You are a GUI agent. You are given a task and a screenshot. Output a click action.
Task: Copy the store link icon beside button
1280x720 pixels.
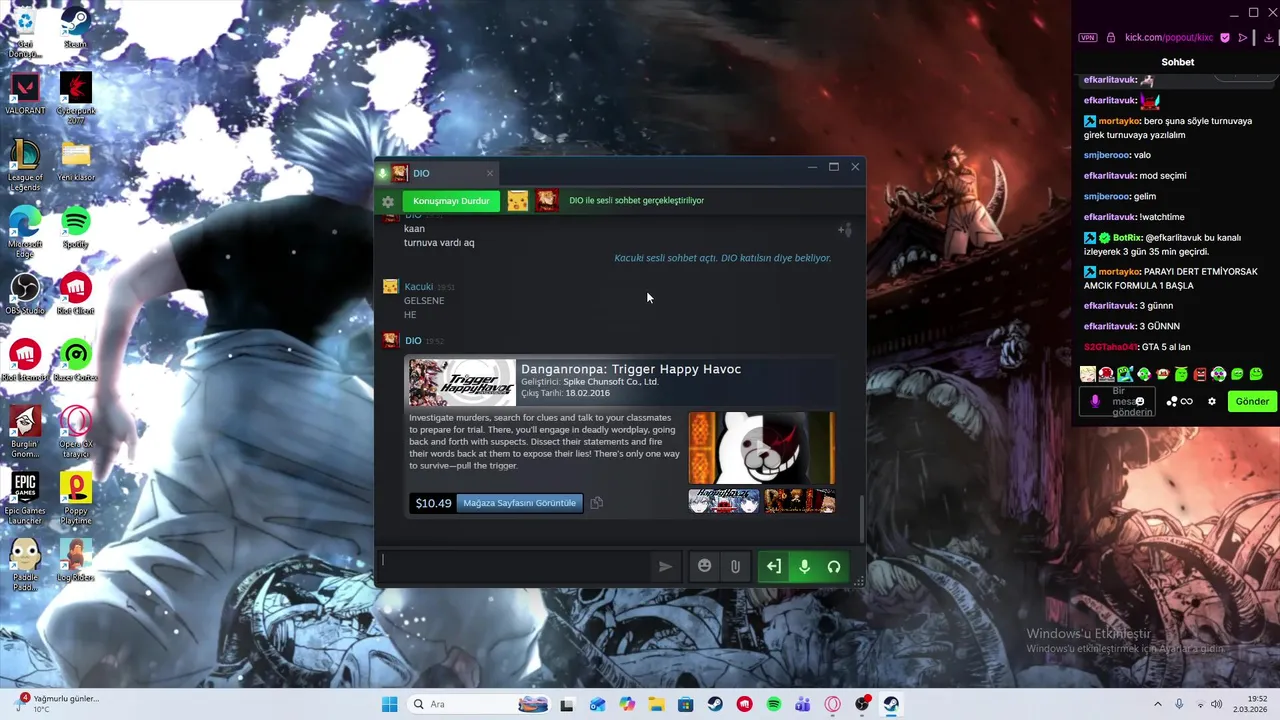point(597,503)
